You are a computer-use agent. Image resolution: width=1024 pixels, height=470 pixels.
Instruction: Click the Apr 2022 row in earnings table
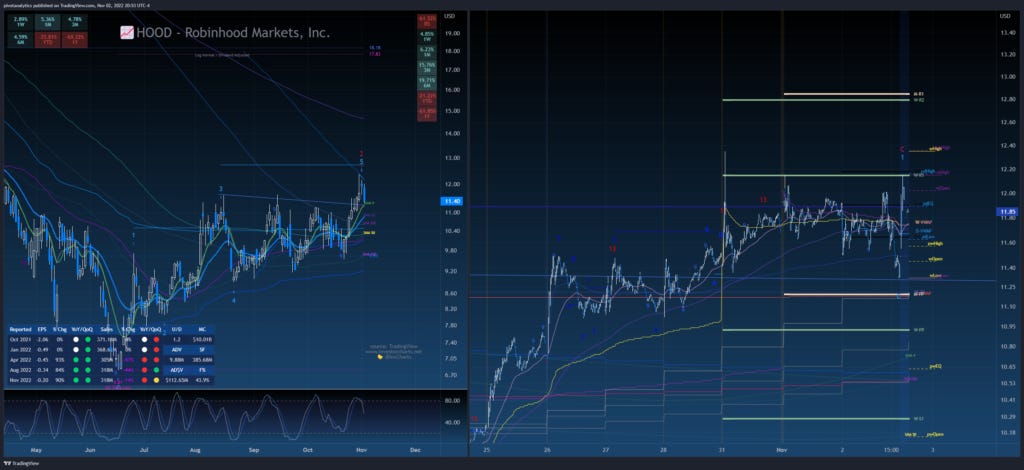pos(111,360)
